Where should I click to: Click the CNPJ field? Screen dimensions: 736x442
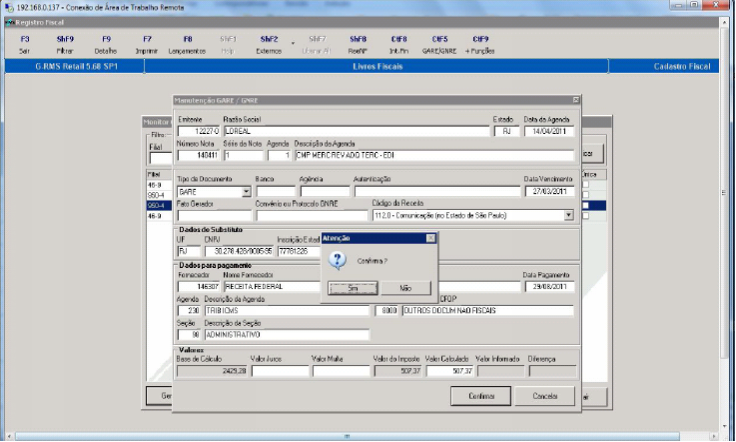[x=238, y=251]
